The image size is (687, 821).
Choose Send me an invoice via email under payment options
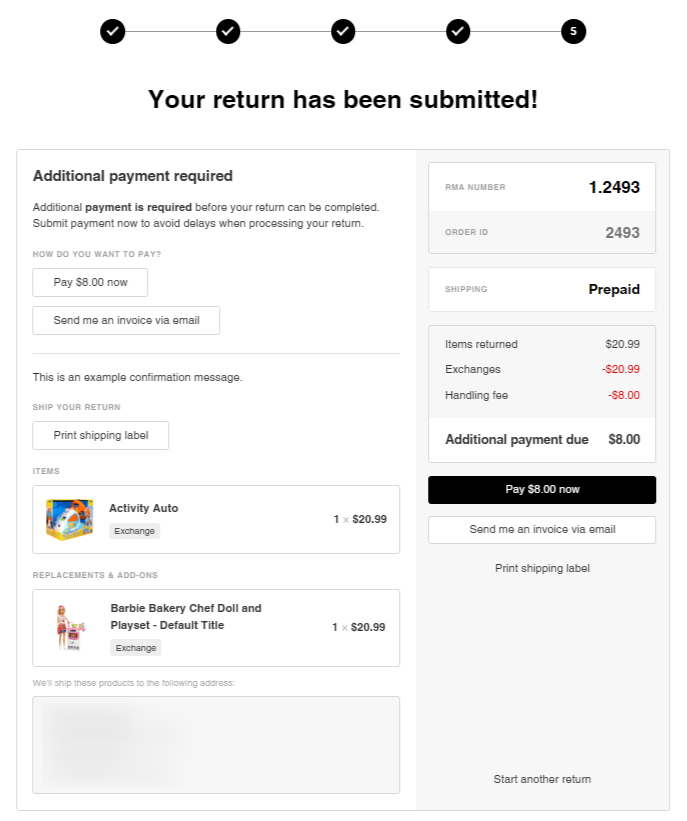pos(126,320)
